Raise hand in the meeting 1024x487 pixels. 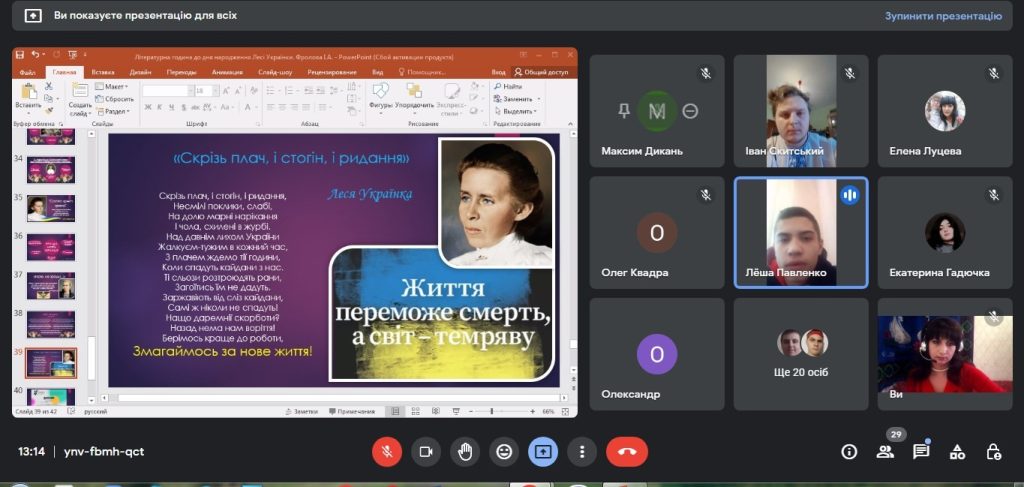(x=465, y=452)
